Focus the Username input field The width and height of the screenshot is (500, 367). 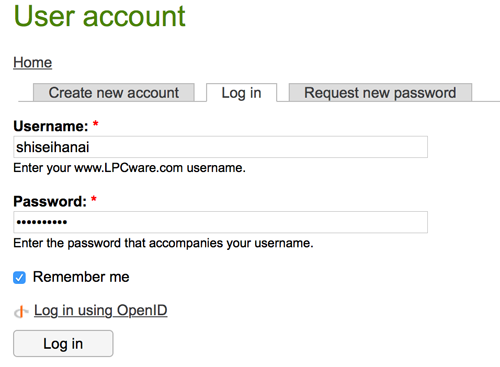click(x=220, y=147)
